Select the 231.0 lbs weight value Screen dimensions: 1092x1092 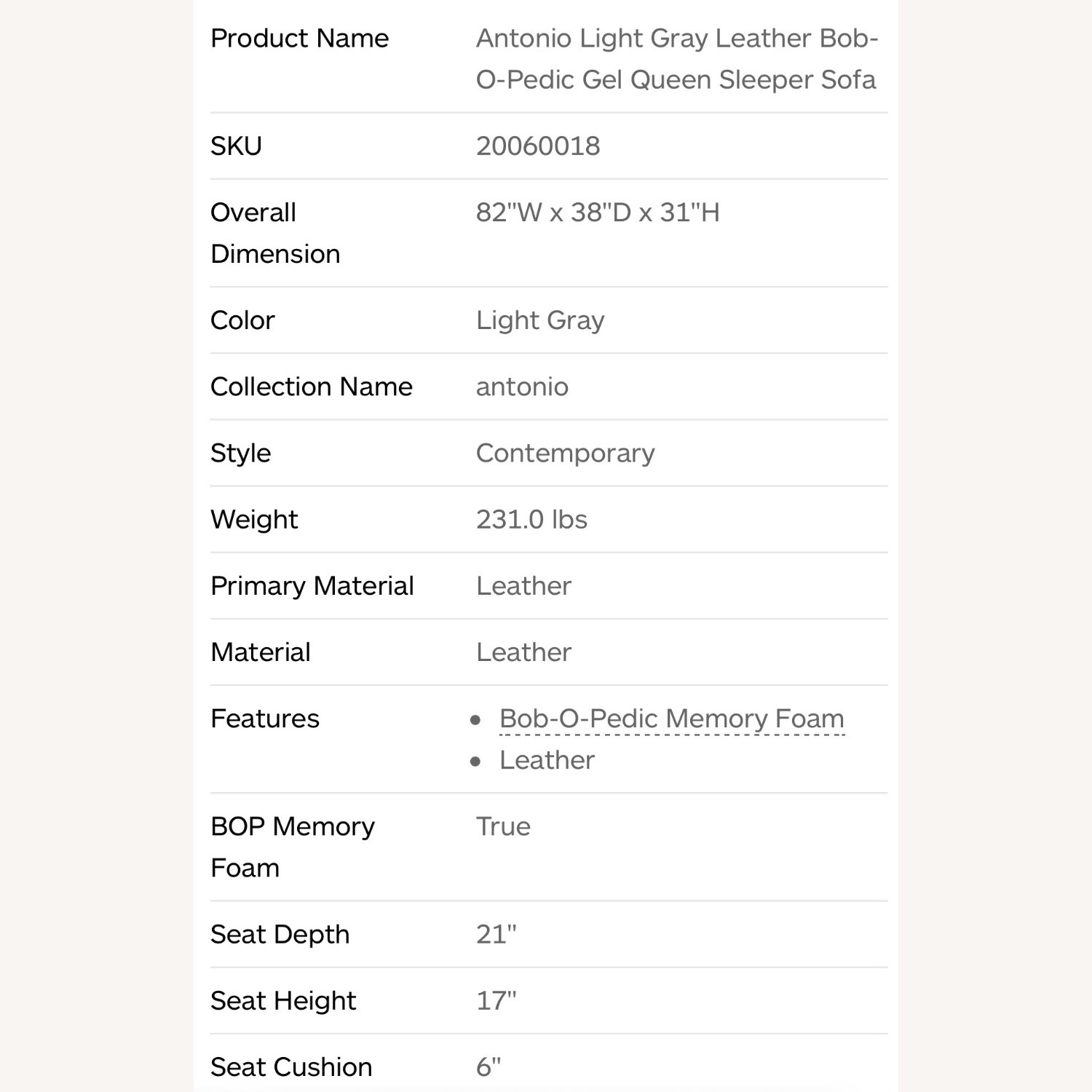pyautogui.click(x=531, y=519)
